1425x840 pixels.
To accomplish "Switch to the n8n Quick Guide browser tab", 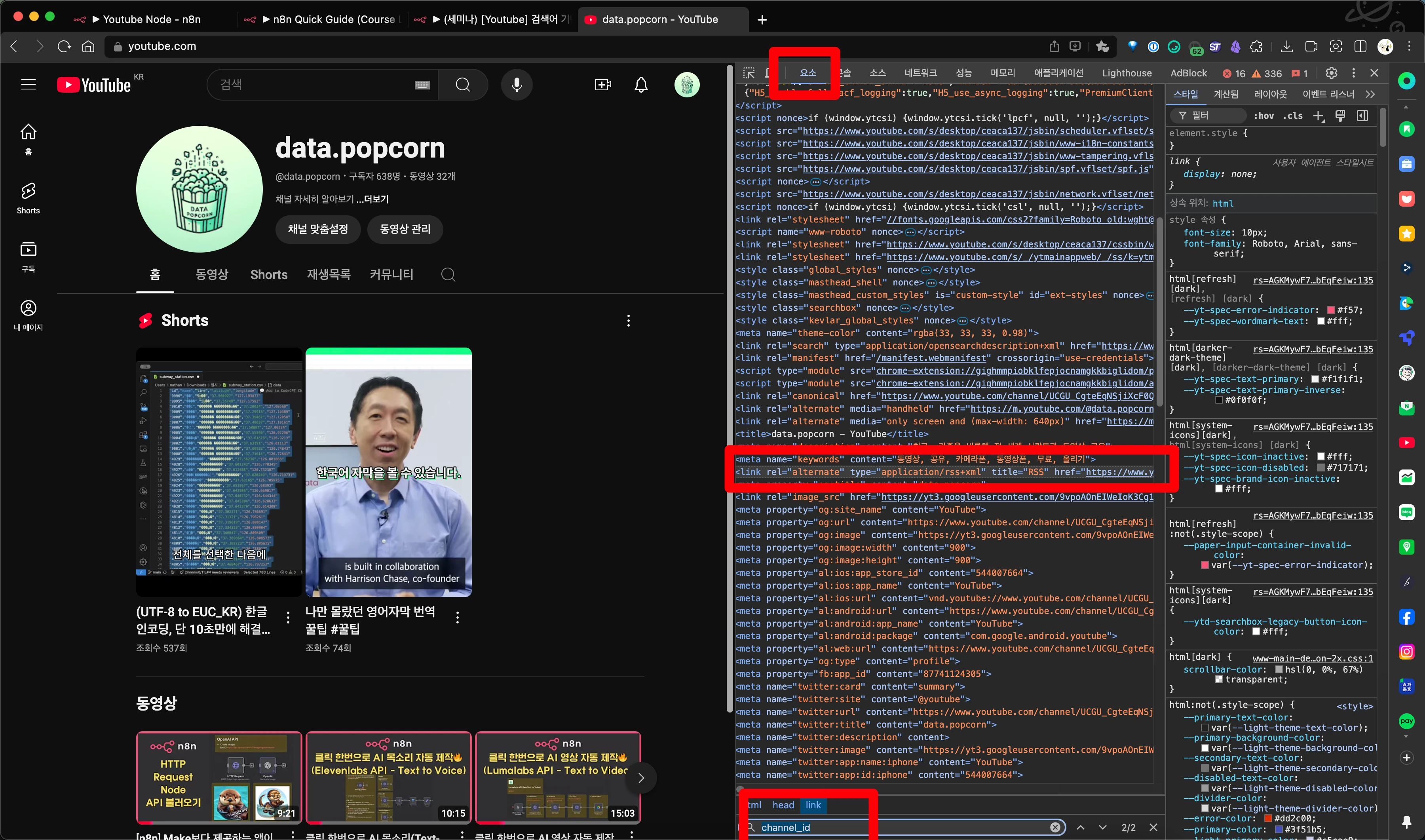I will coord(323,19).
